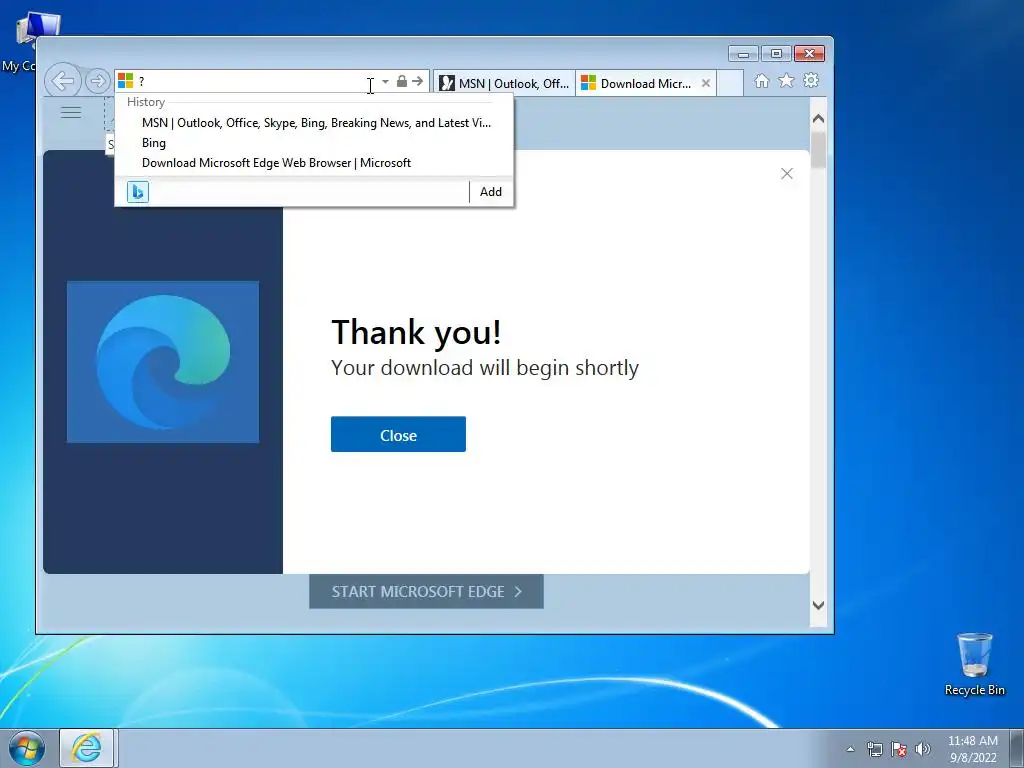Minimize the Internet Explorer window
Viewport: 1024px width, 768px height.
(743, 54)
